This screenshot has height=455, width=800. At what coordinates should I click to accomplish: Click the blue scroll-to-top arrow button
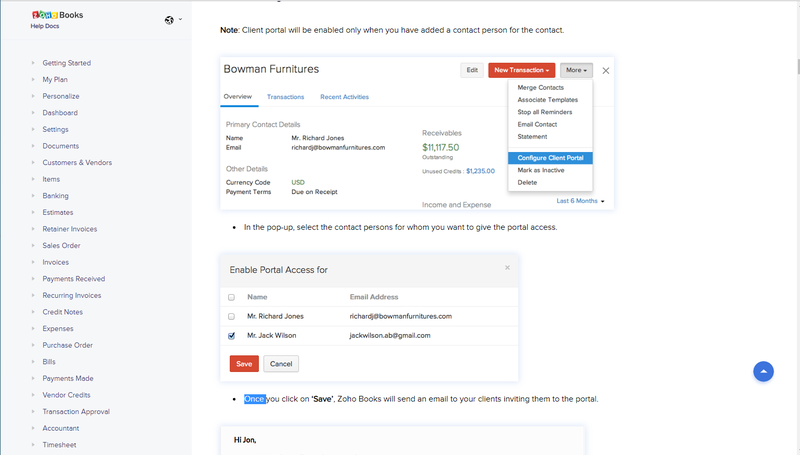(764, 371)
